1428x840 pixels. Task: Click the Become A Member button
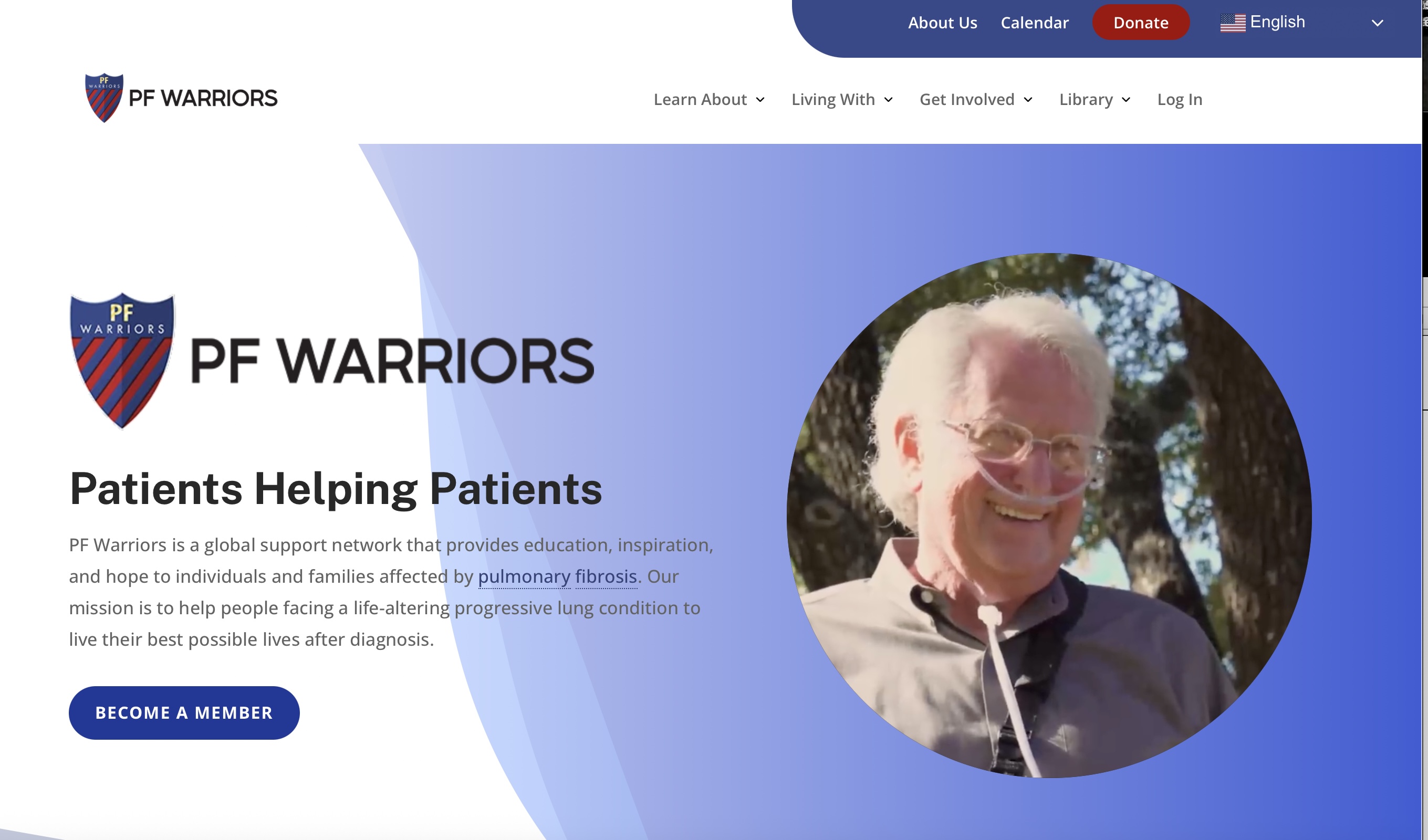[184, 712]
